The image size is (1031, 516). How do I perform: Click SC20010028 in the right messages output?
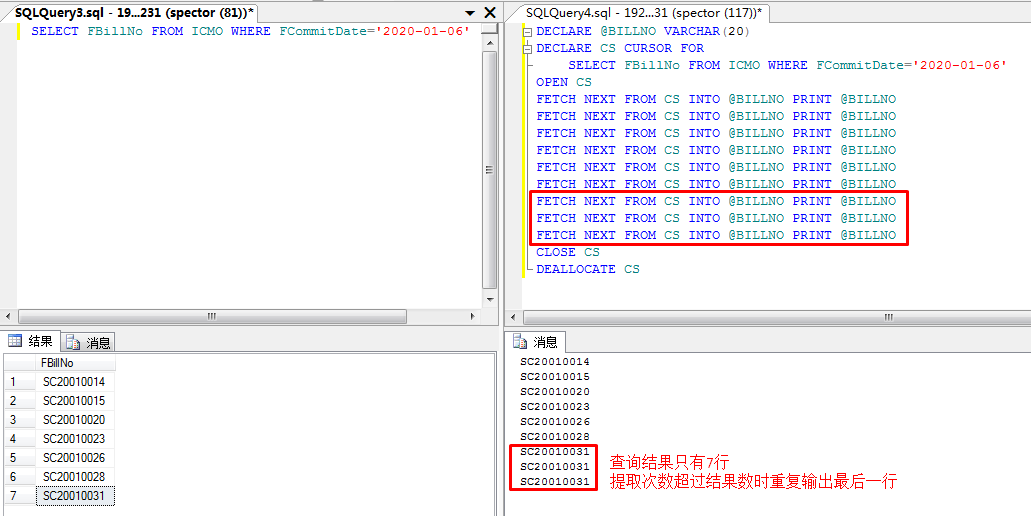coord(555,437)
